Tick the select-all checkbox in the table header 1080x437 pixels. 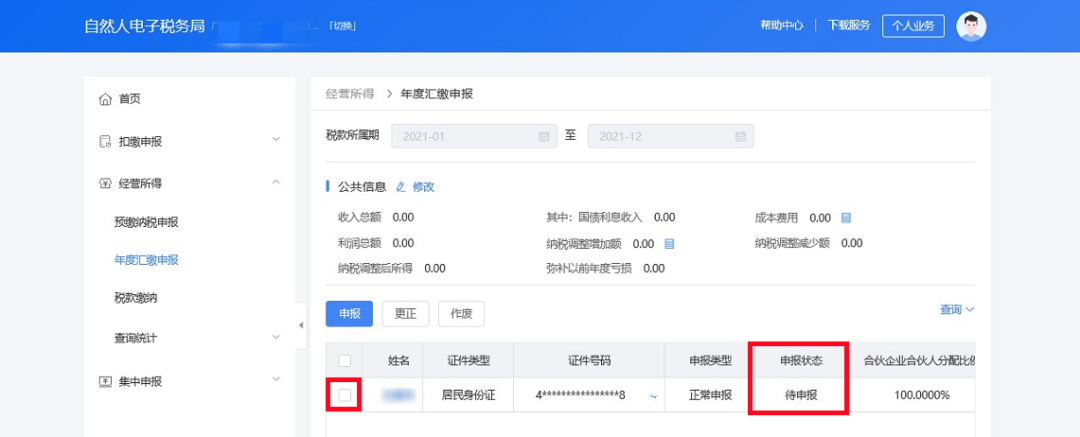point(345,360)
